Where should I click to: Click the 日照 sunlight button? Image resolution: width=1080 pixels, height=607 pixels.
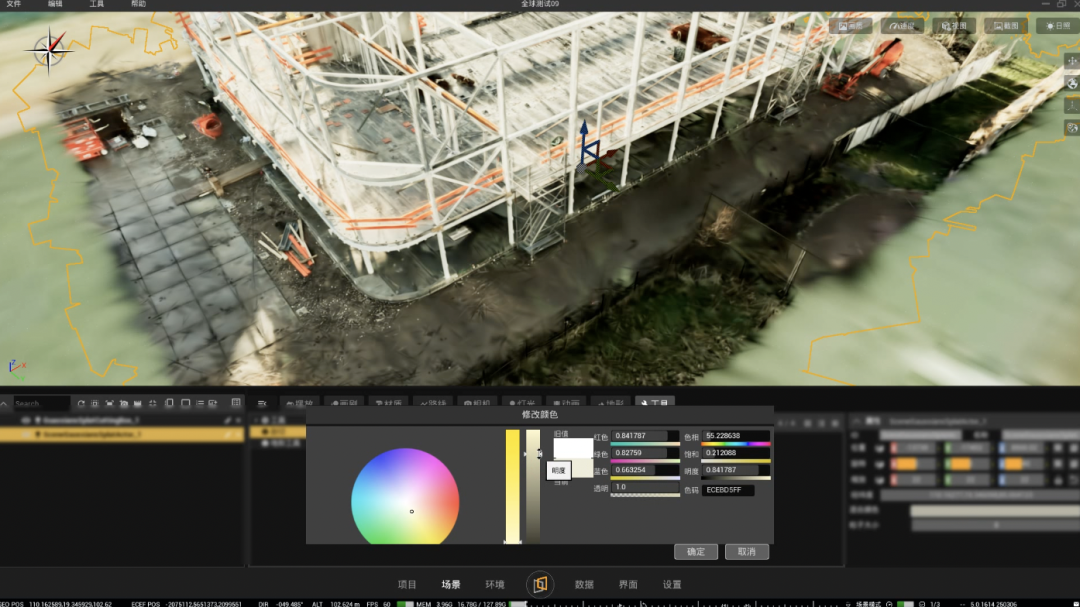click(x=1057, y=26)
